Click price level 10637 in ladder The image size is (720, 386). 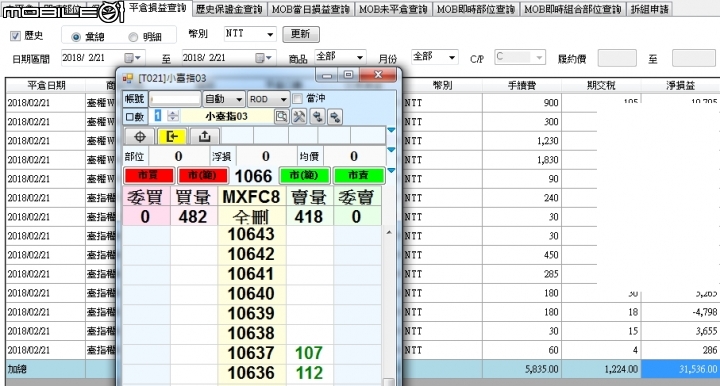(251, 353)
